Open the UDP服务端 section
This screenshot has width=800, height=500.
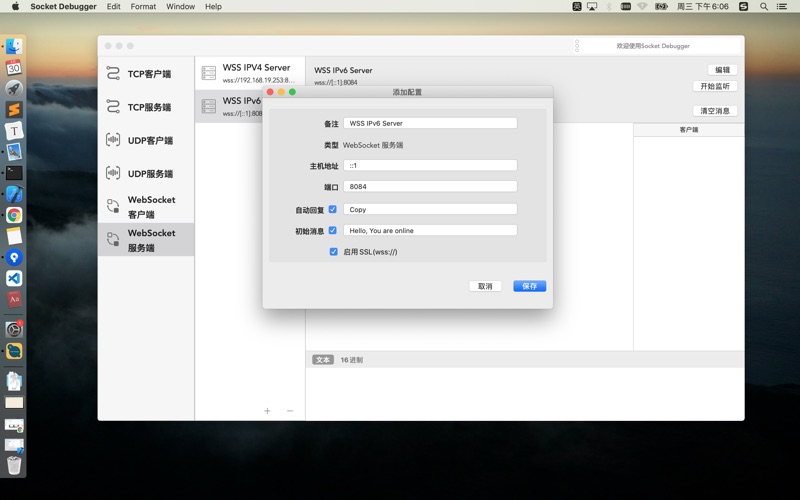(146, 173)
